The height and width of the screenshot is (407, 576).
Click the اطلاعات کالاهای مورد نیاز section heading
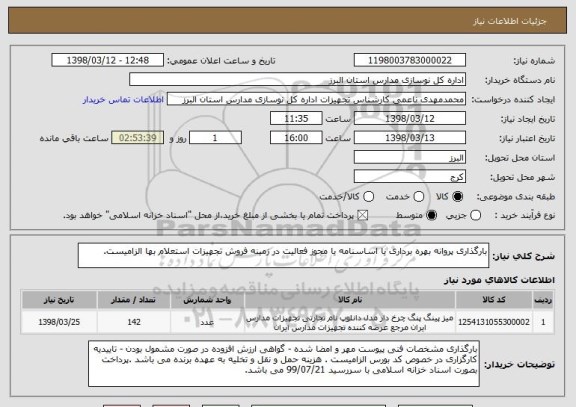click(x=499, y=280)
